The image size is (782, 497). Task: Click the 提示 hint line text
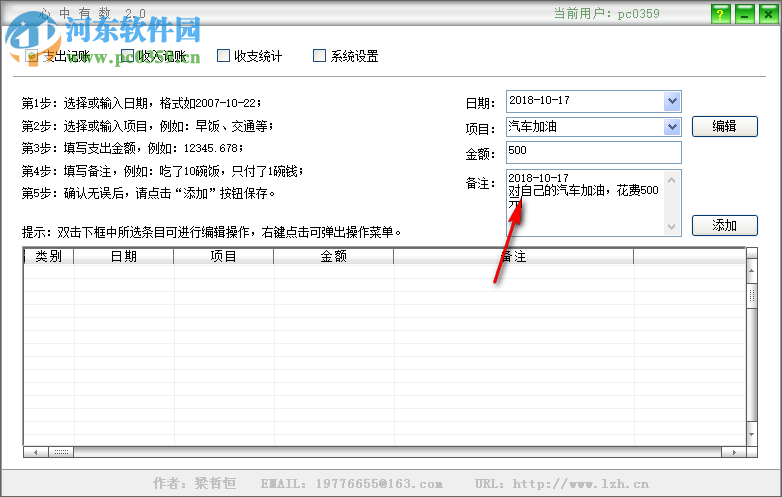pos(211,232)
